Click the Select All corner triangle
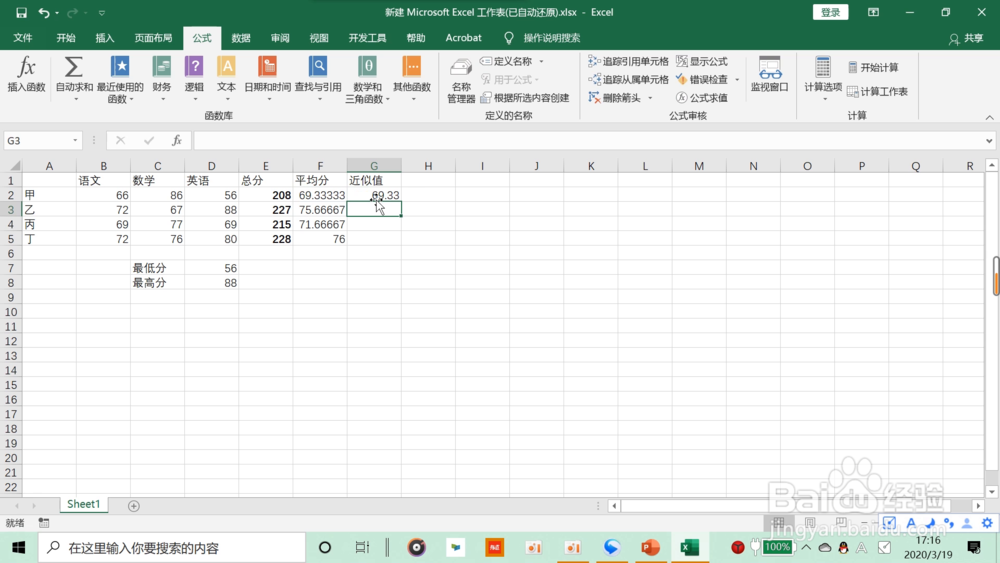Screen dimensions: 1000x563 click(x=15, y=166)
